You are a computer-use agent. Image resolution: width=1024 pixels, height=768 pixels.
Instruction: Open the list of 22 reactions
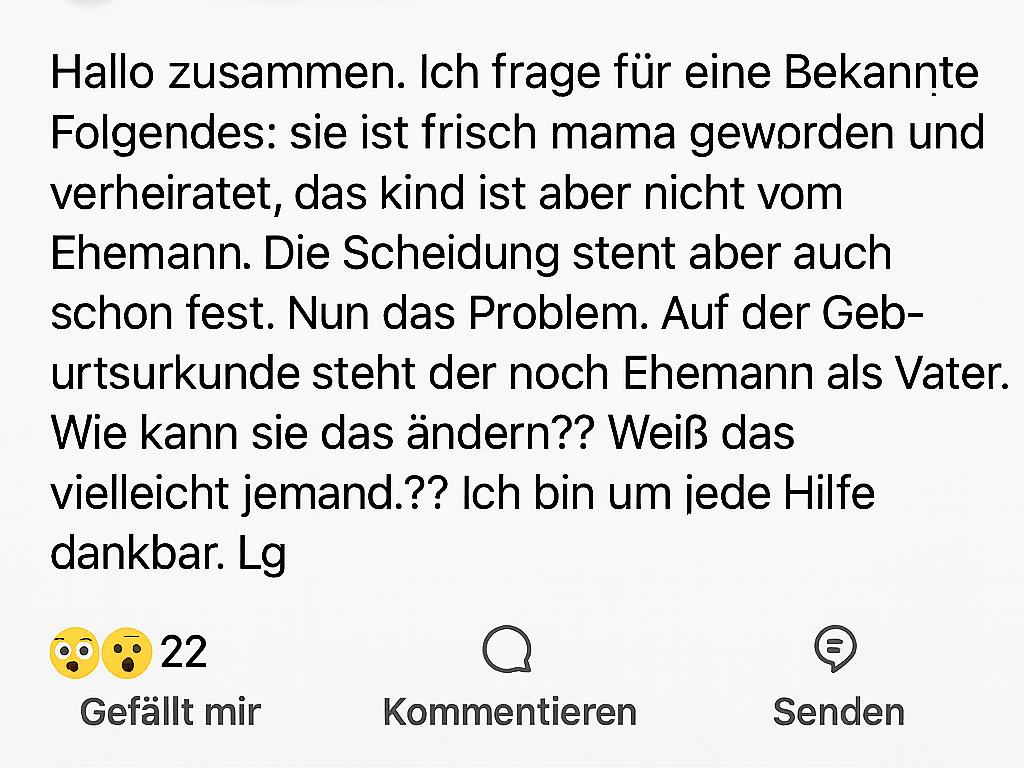coord(184,653)
